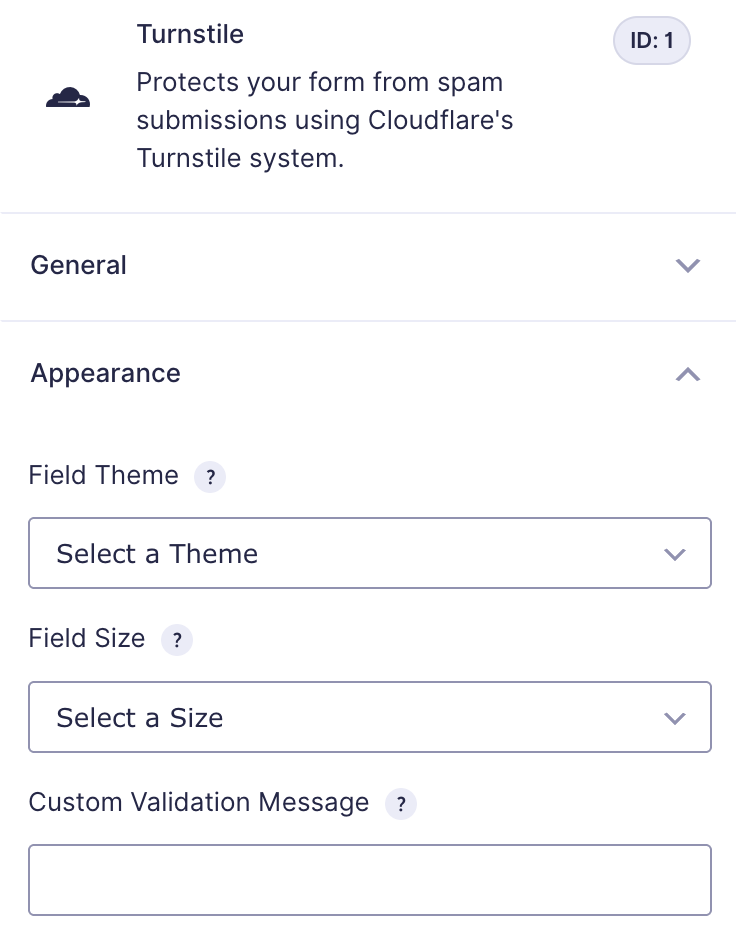Click the Cloudflare cloud icon
The height and width of the screenshot is (938, 736).
68,98
